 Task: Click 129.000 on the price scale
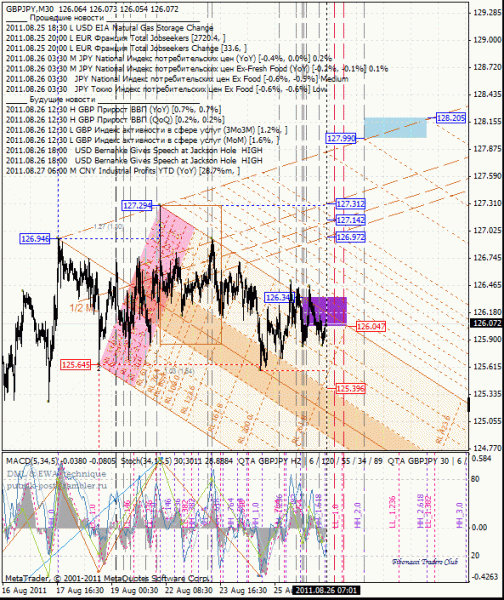coord(487,40)
